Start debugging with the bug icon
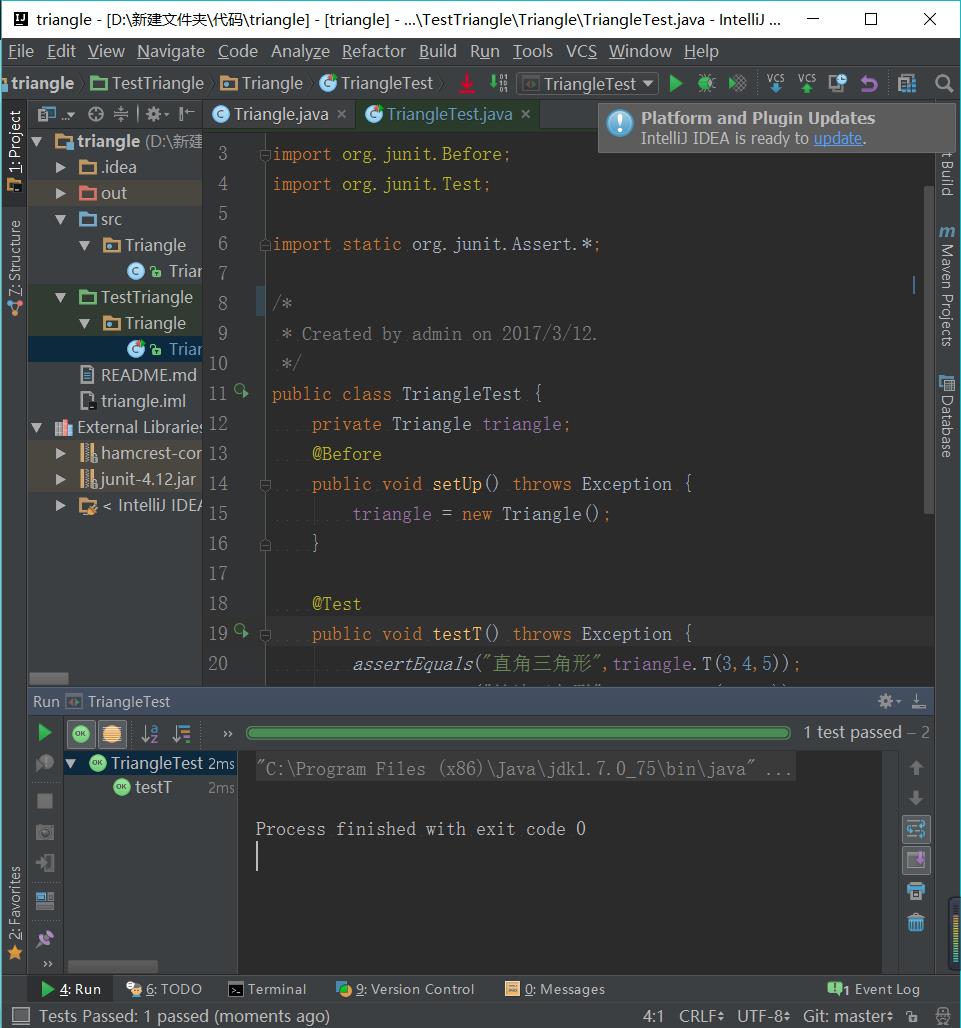The width and height of the screenshot is (961, 1028). point(706,83)
